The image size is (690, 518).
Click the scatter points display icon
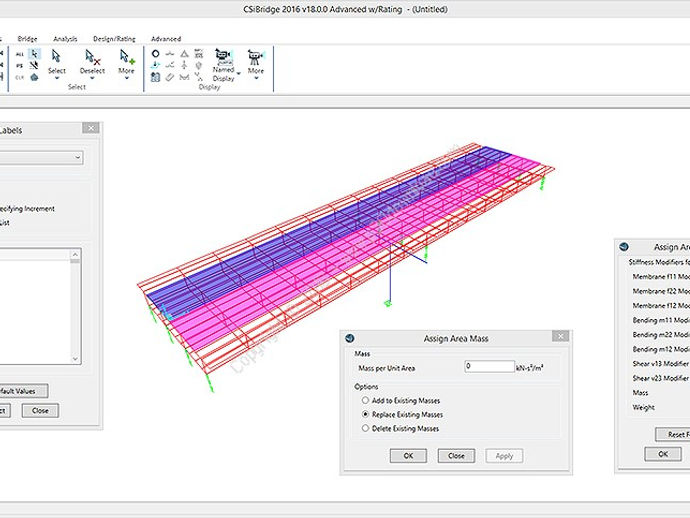(199, 77)
